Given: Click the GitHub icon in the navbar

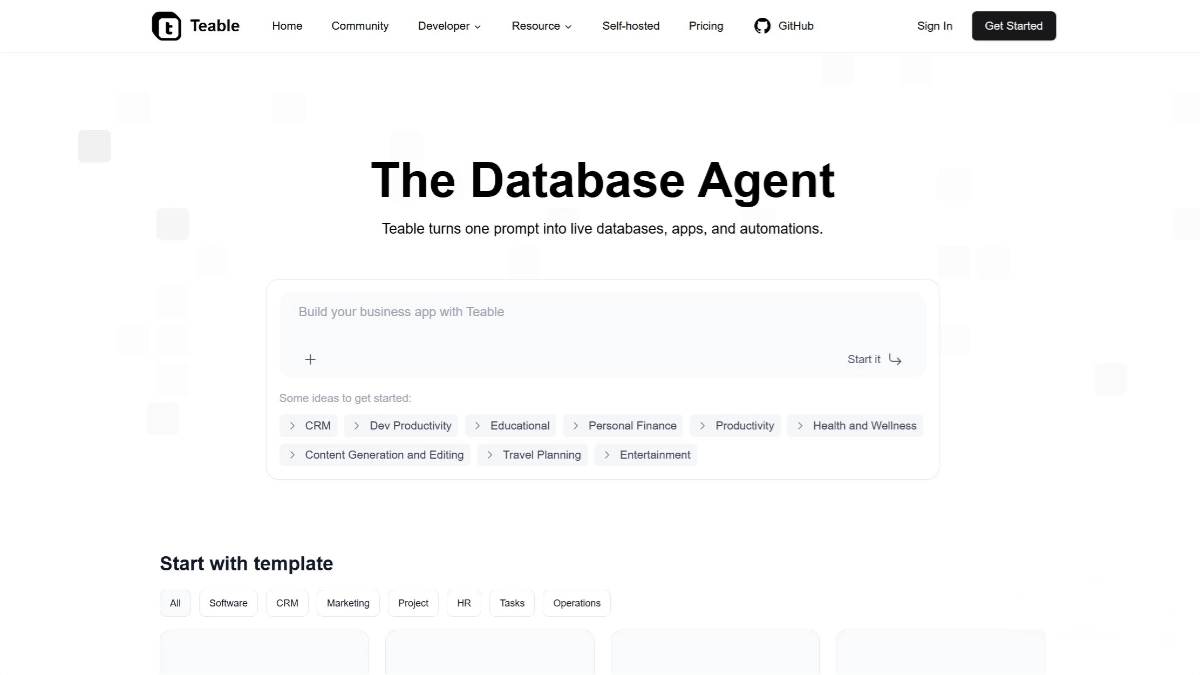Looking at the screenshot, I should [762, 26].
